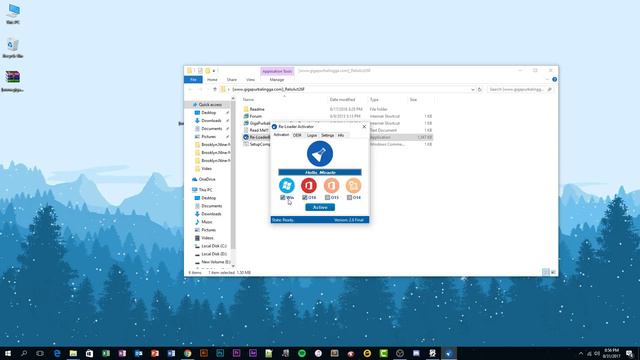Uncheck the O16 checkbox
640x360 pixels.
[x=304, y=198]
